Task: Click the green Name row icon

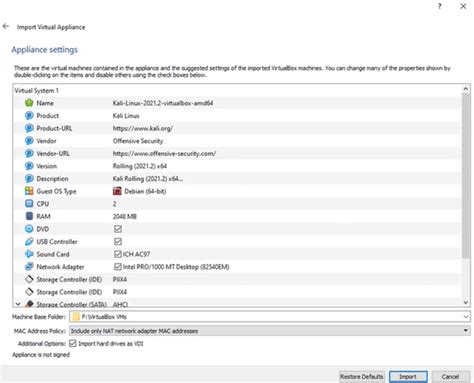Action: point(29,103)
